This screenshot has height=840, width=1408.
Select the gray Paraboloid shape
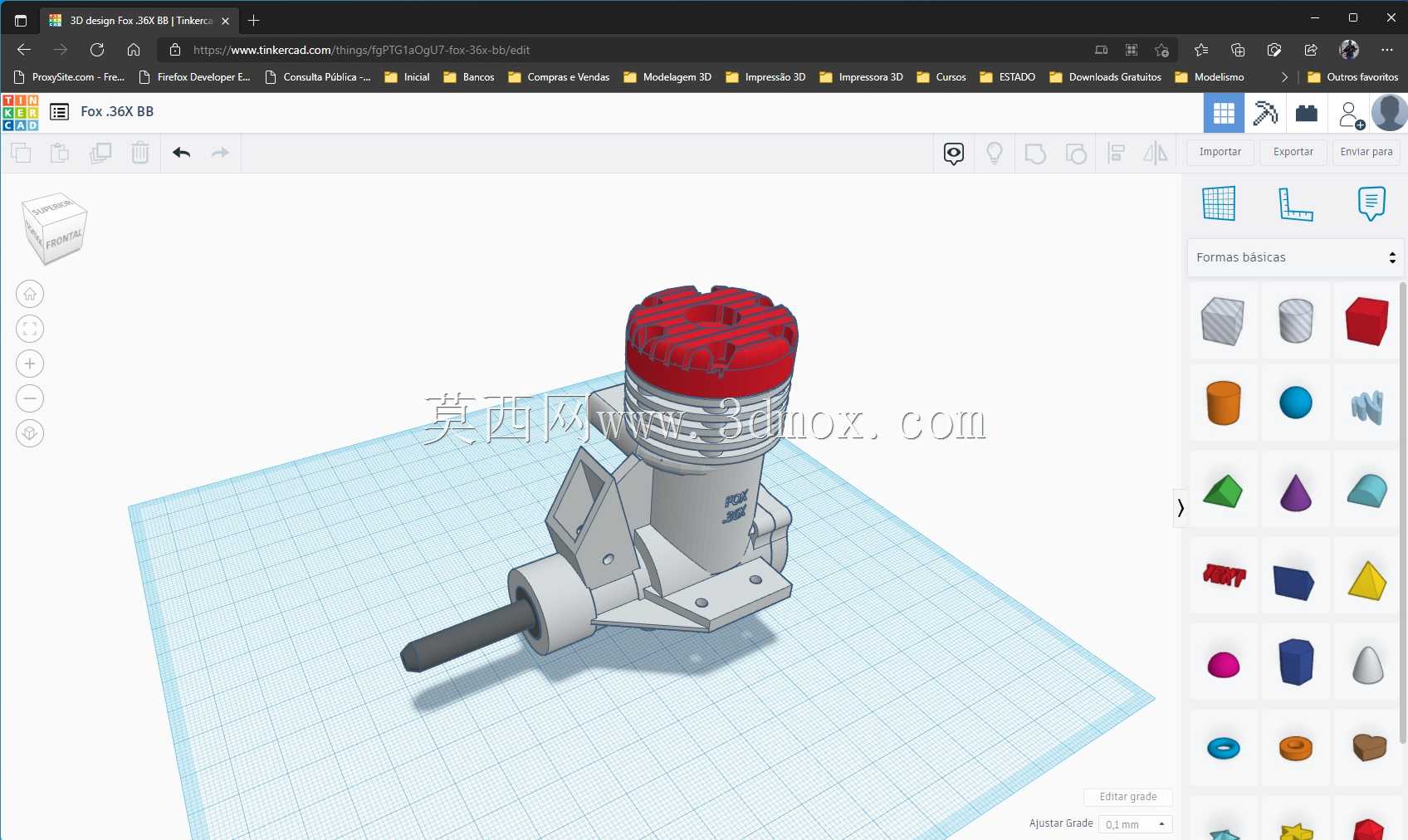(1367, 664)
